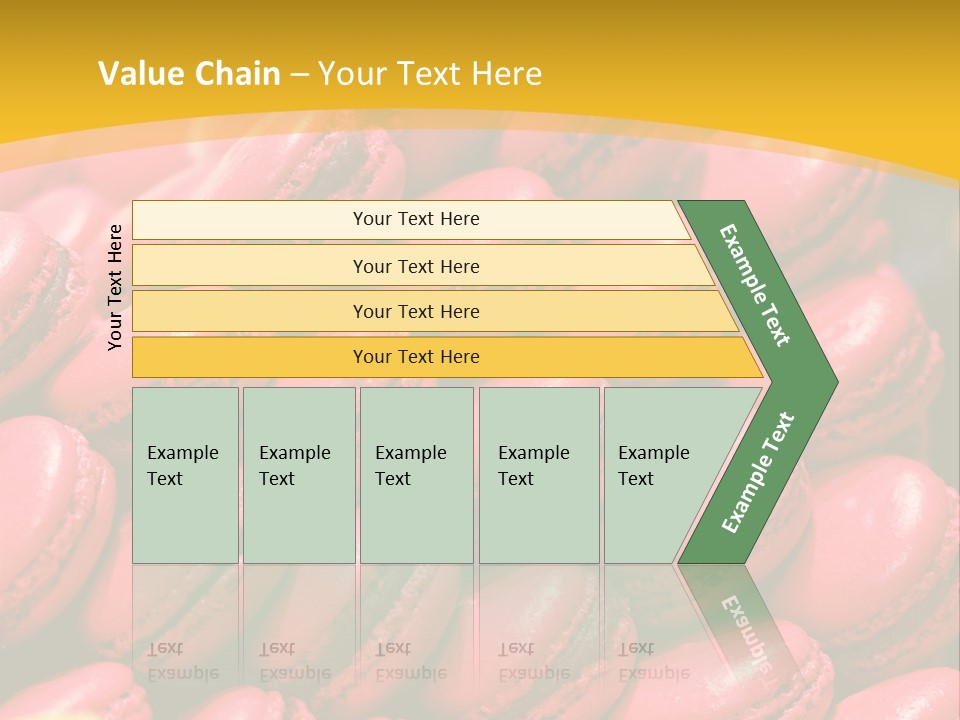Click the 'Value Chain – Your Text Here' title

click(x=320, y=74)
